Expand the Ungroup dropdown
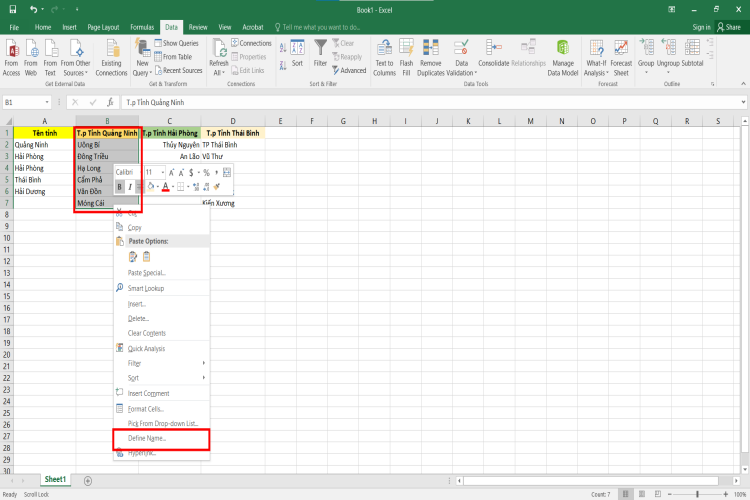The width and height of the screenshot is (750, 500). (x=668, y=73)
